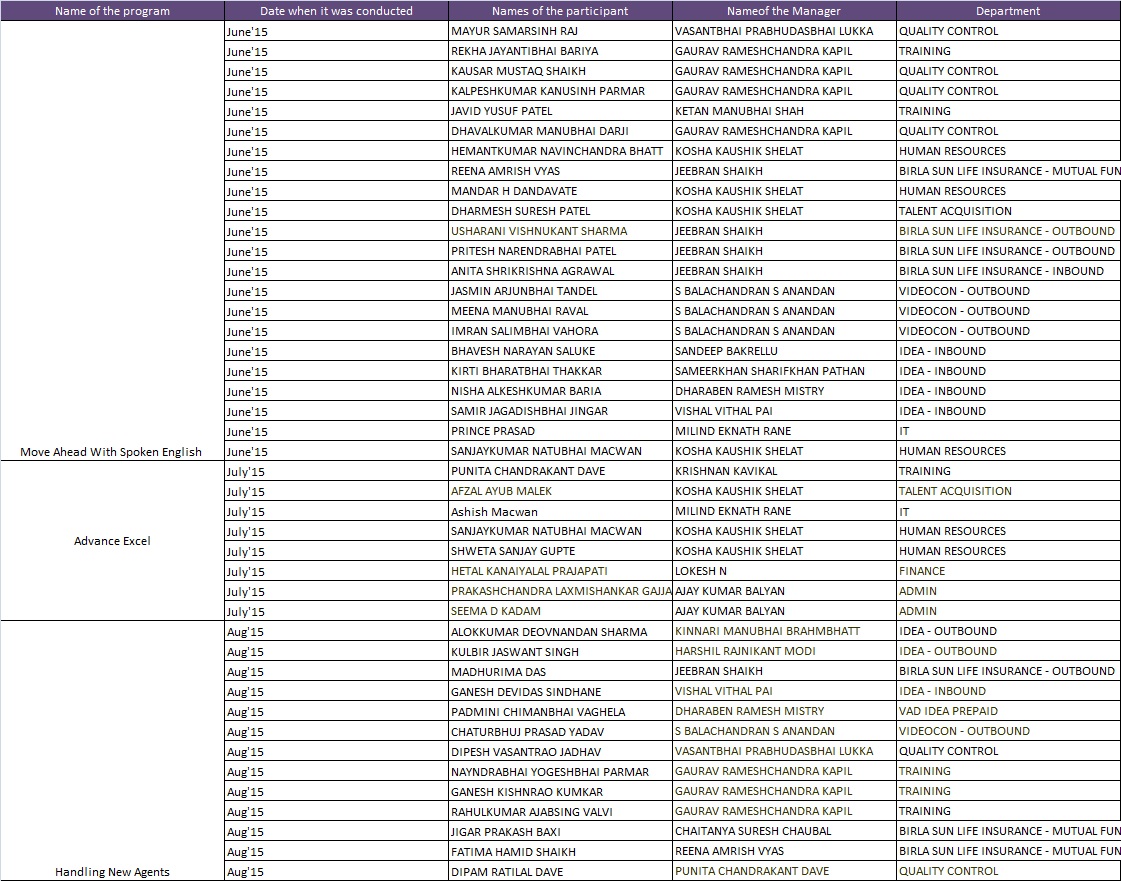The height and width of the screenshot is (881, 1121).
Task: Click manager KRISHNAN KAVIKAL cell
Action: coord(784,471)
